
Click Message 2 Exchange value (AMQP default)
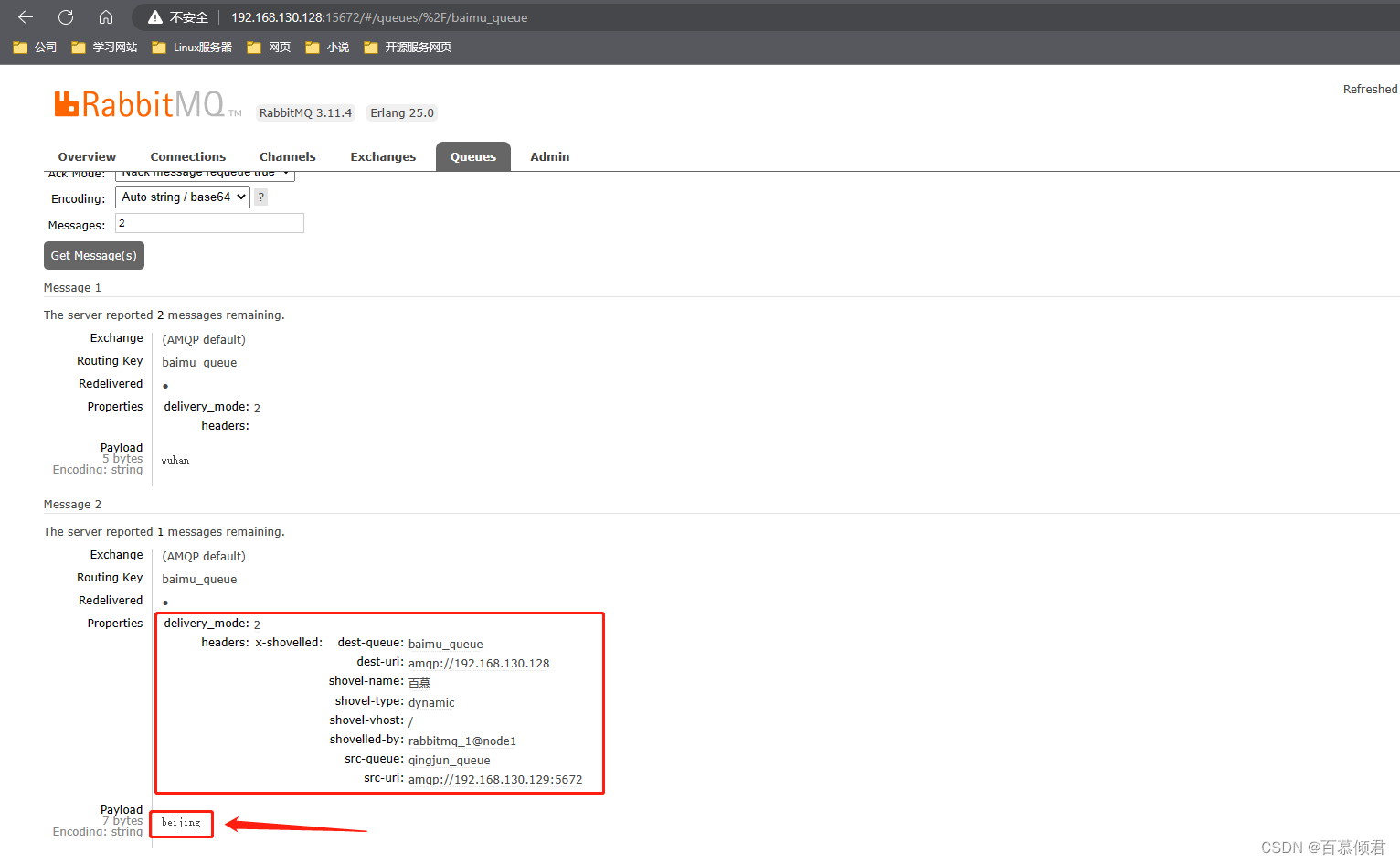204,557
